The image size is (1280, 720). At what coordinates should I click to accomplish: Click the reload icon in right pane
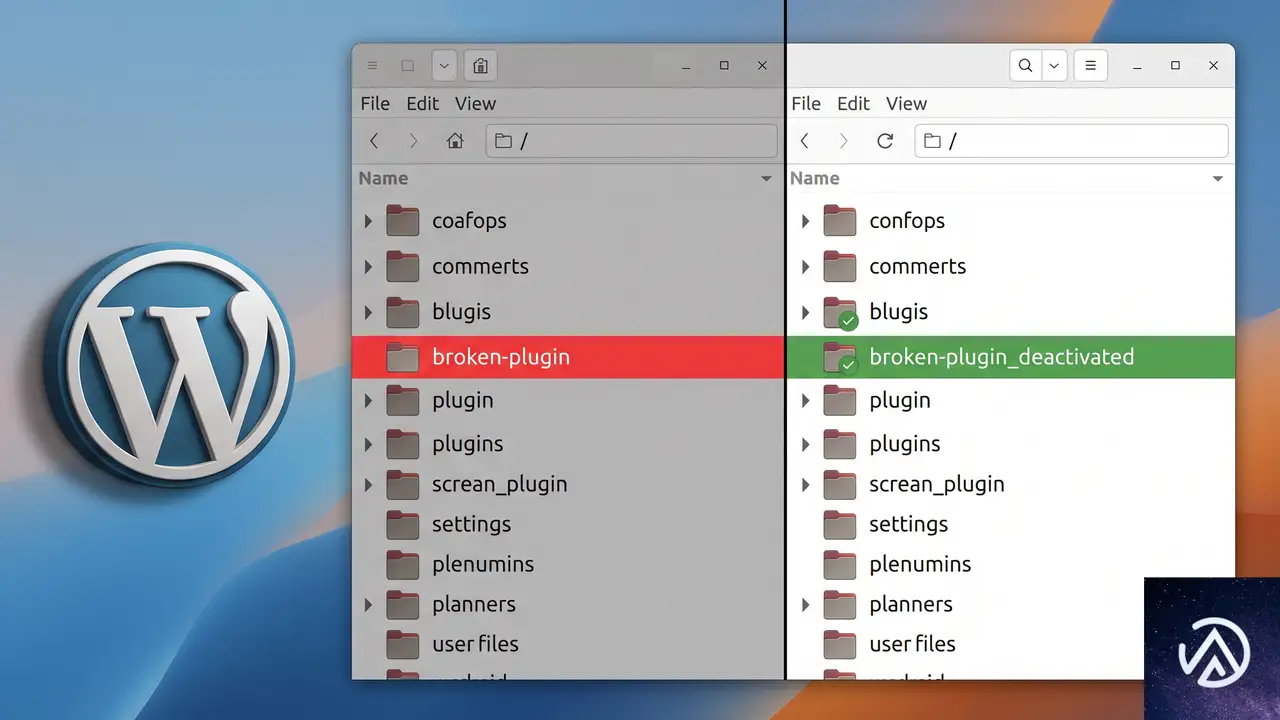click(x=885, y=141)
